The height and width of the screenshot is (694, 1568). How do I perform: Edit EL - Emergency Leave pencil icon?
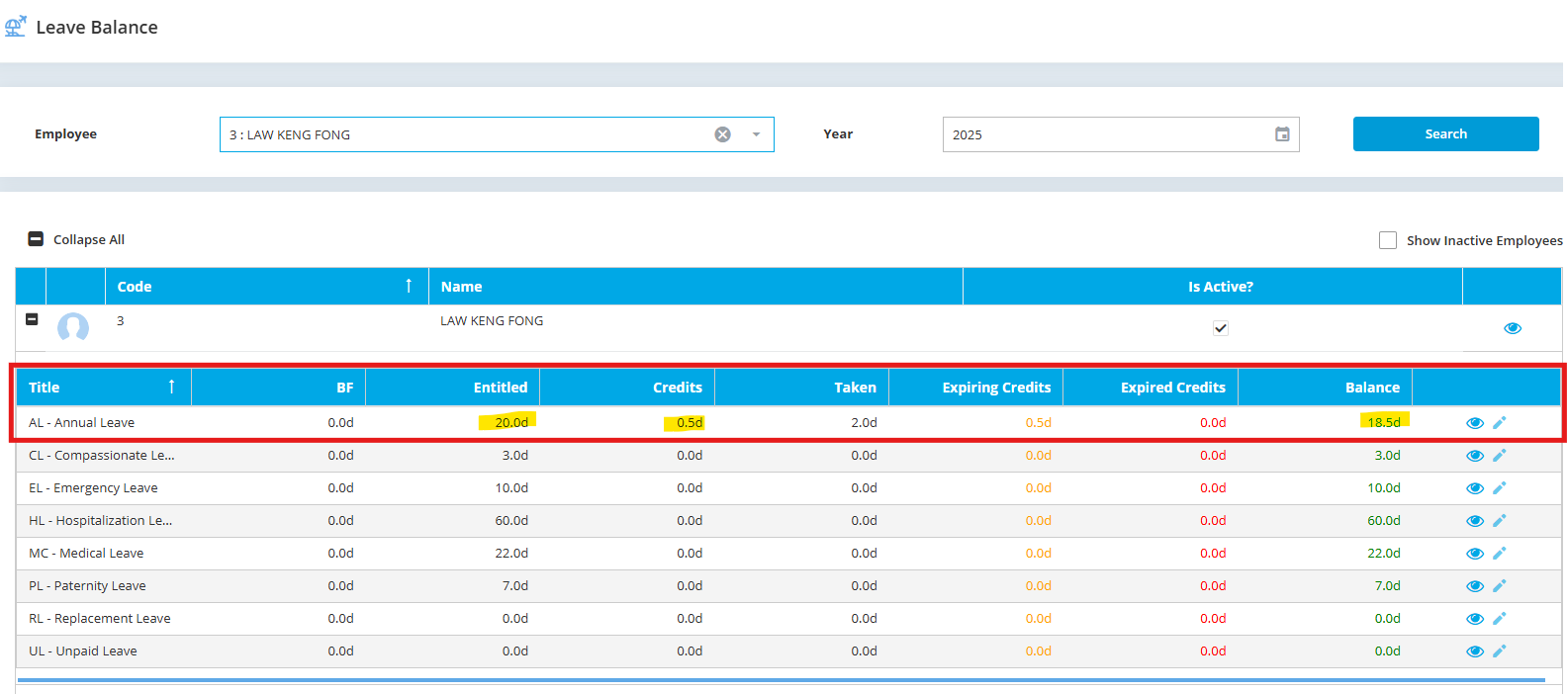[x=1500, y=487]
